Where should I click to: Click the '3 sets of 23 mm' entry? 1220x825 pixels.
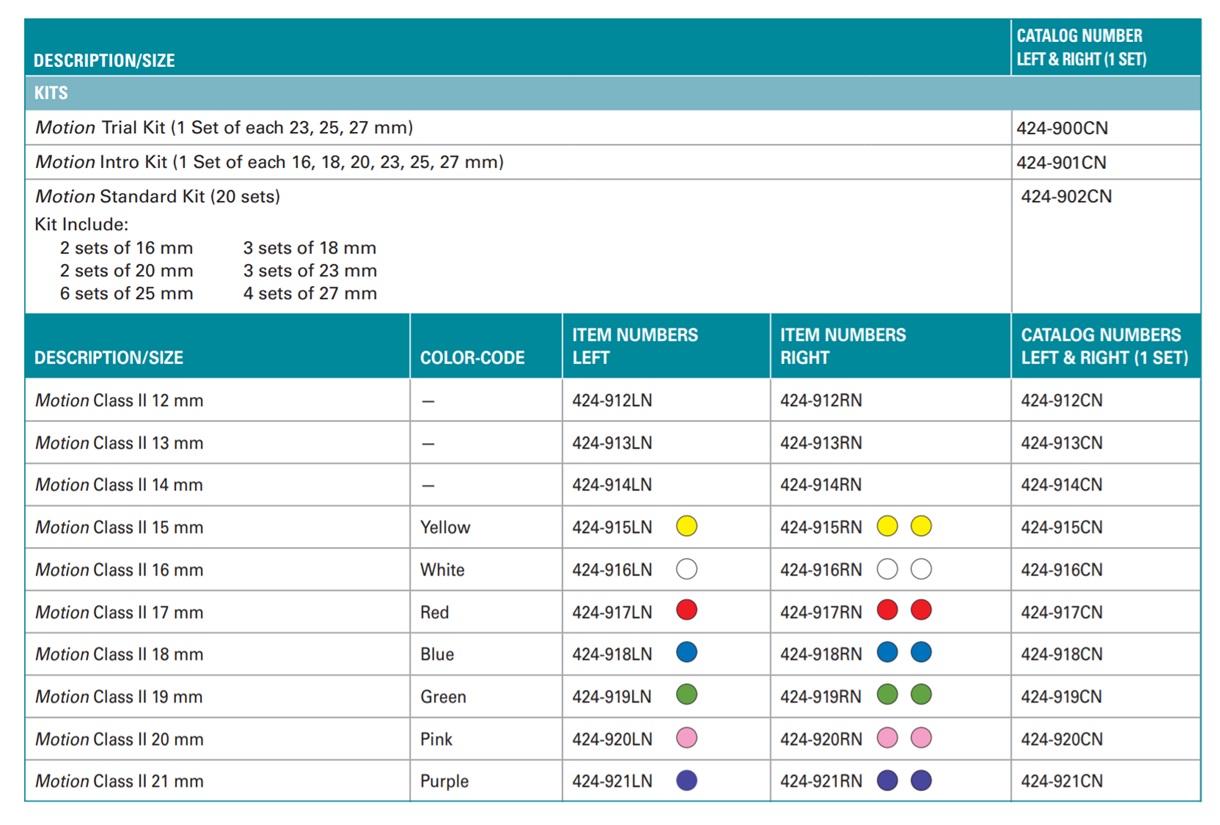(x=310, y=271)
